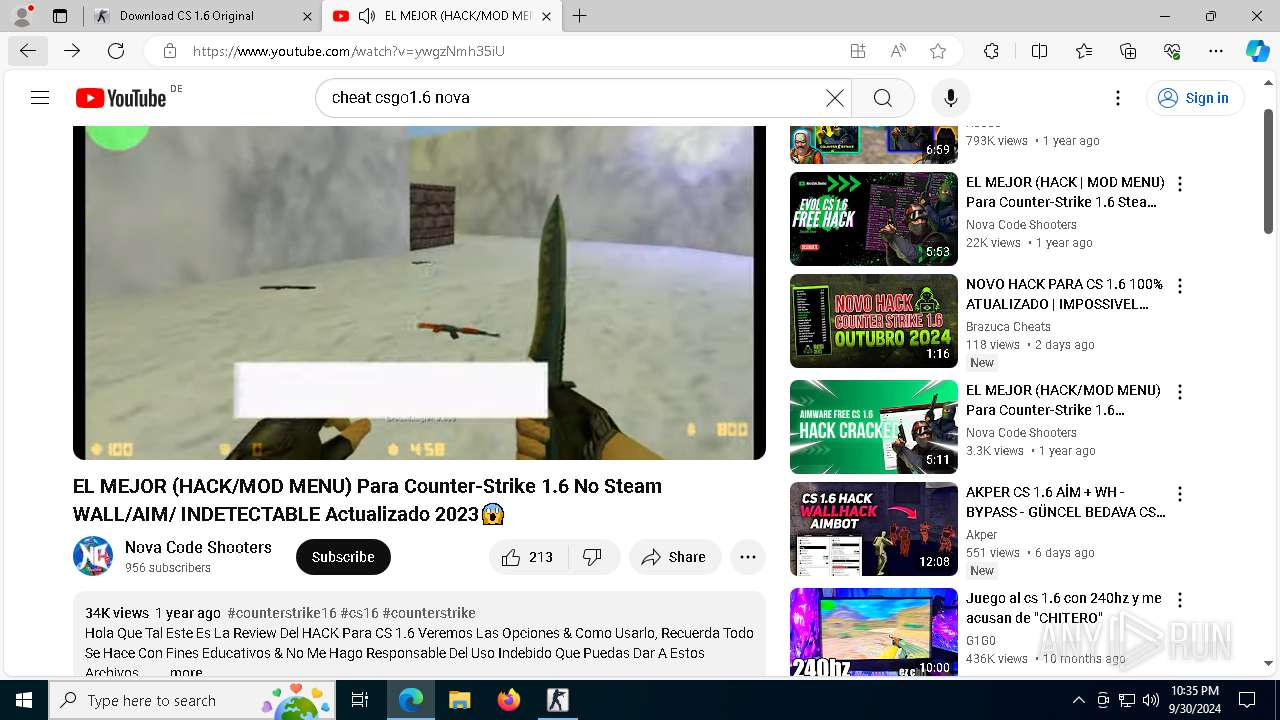The image size is (1280, 720).
Task: Open app available icon in address bar
Action: pos(858,51)
